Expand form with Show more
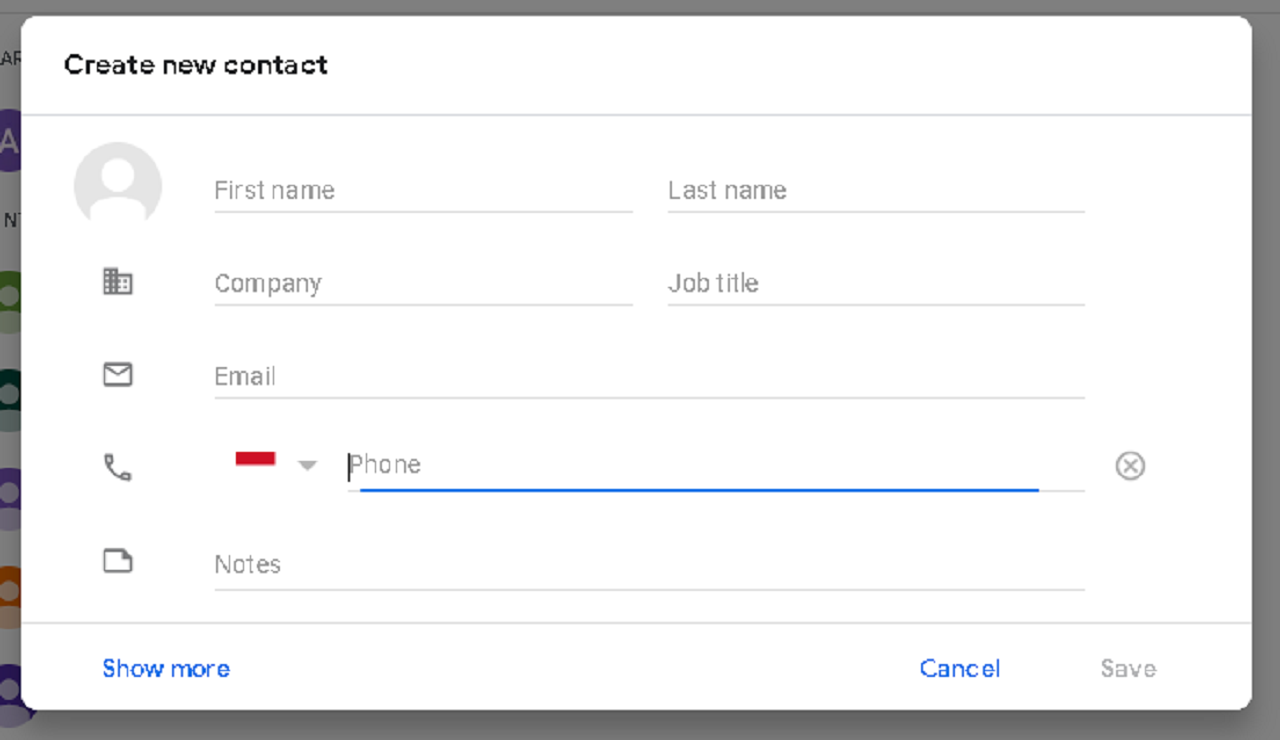Screen dimensions: 1280x740 pyautogui.click(x=166, y=669)
